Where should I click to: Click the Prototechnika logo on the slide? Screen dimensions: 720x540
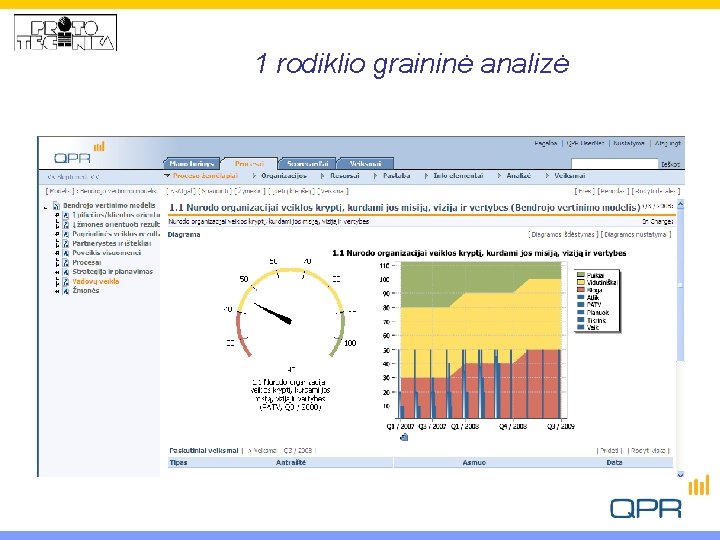click(x=65, y=32)
